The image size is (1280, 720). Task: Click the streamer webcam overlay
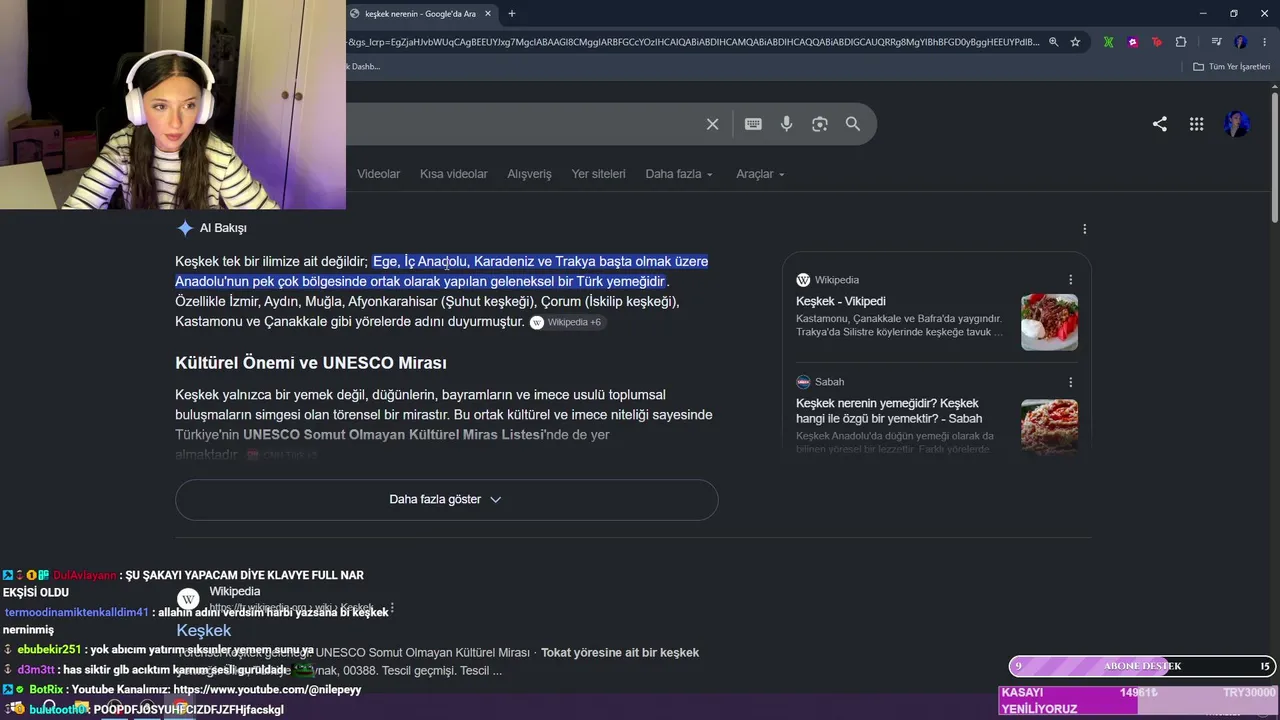click(173, 104)
